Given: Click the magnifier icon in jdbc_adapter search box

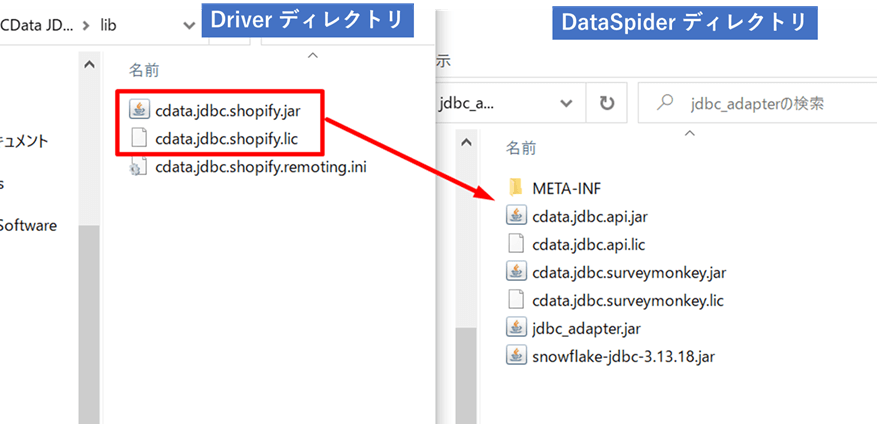Looking at the screenshot, I should coord(664,102).
